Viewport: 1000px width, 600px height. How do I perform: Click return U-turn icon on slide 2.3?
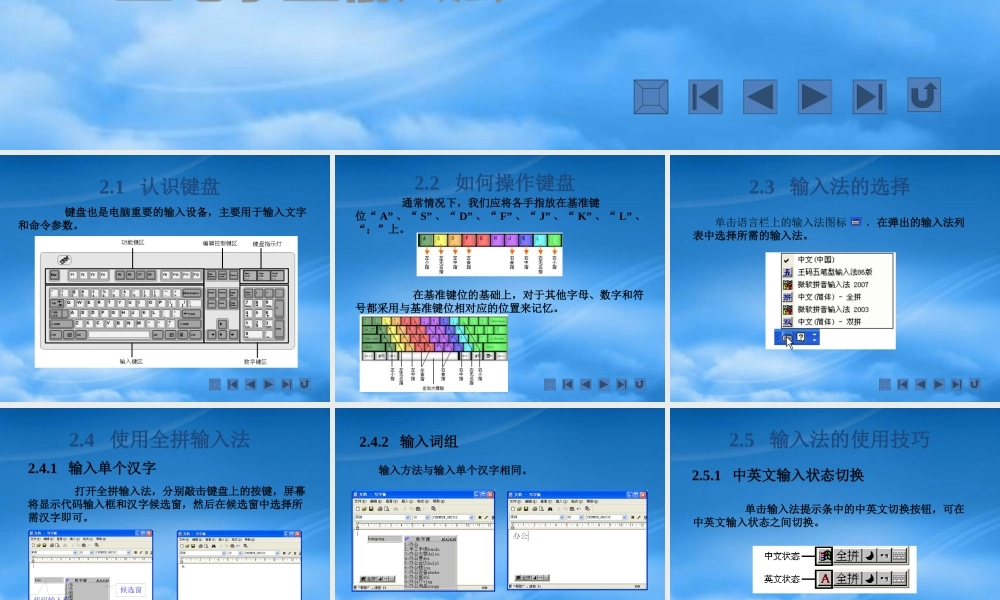pos(974,384)
